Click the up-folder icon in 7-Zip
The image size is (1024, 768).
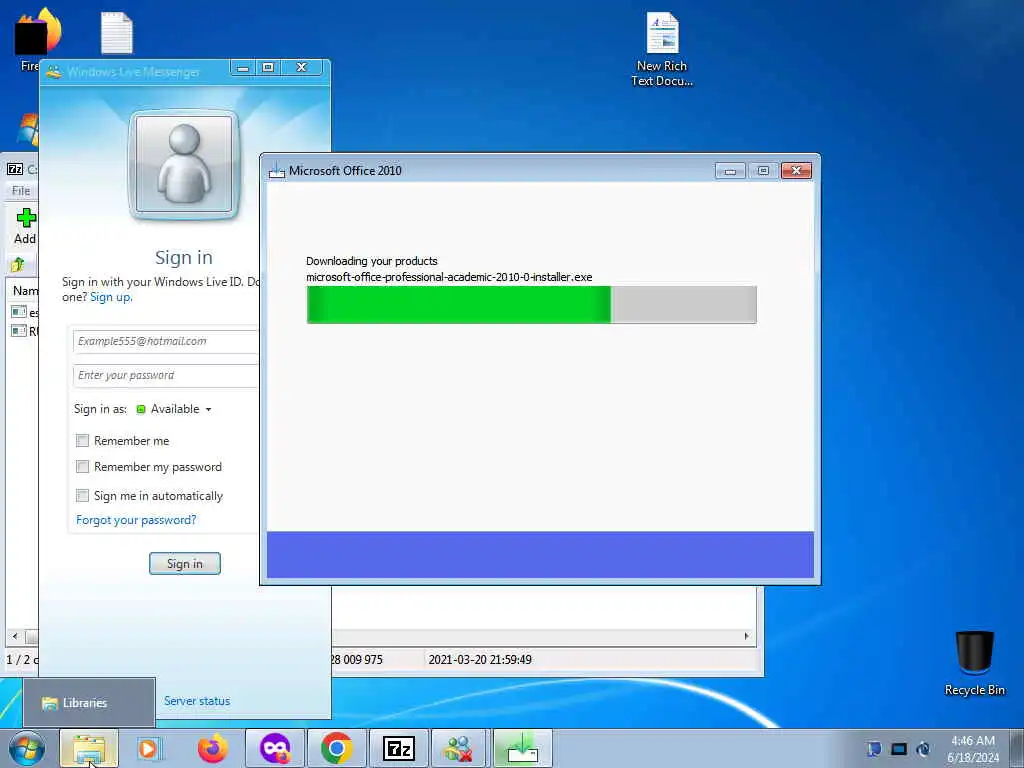(17, 264)
